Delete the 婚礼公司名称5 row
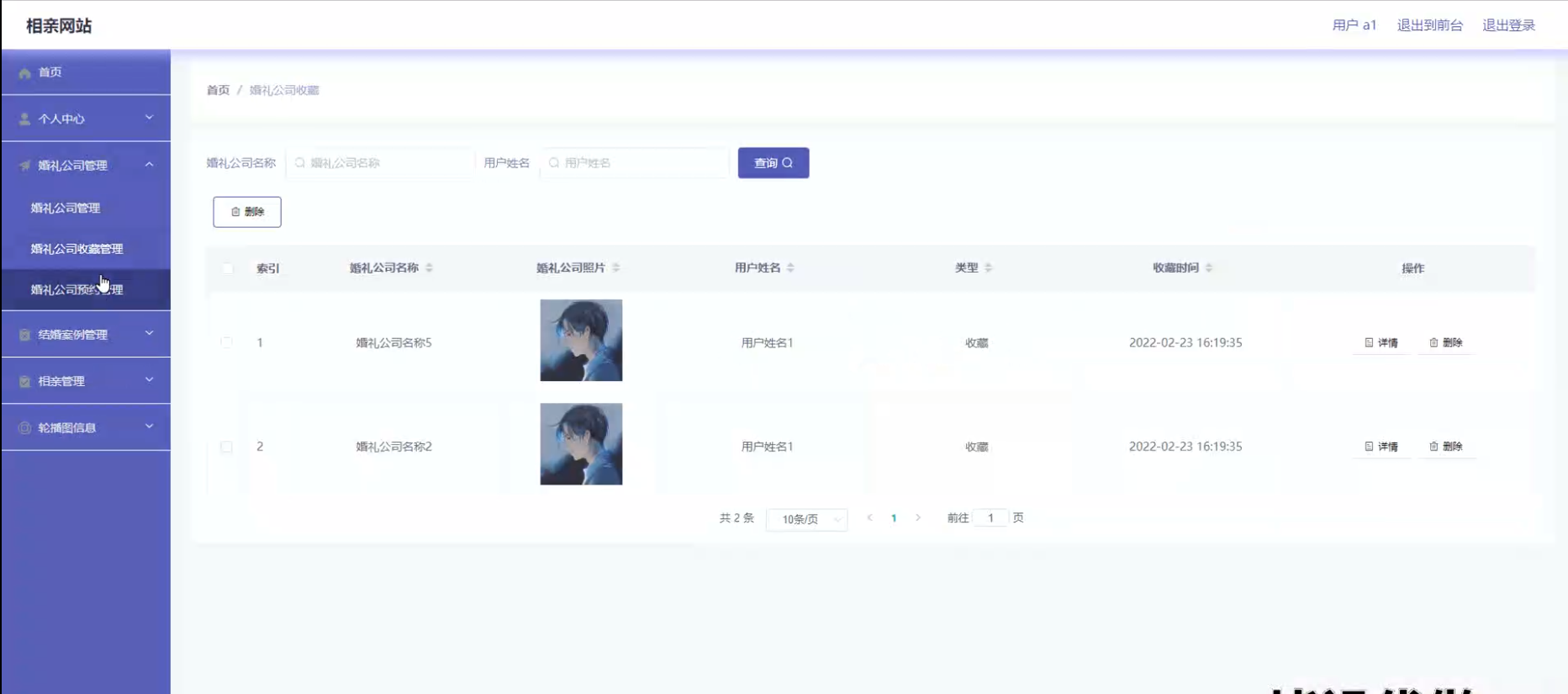The height and width of the screenshot is (694, 1568). coord(1446,342)
